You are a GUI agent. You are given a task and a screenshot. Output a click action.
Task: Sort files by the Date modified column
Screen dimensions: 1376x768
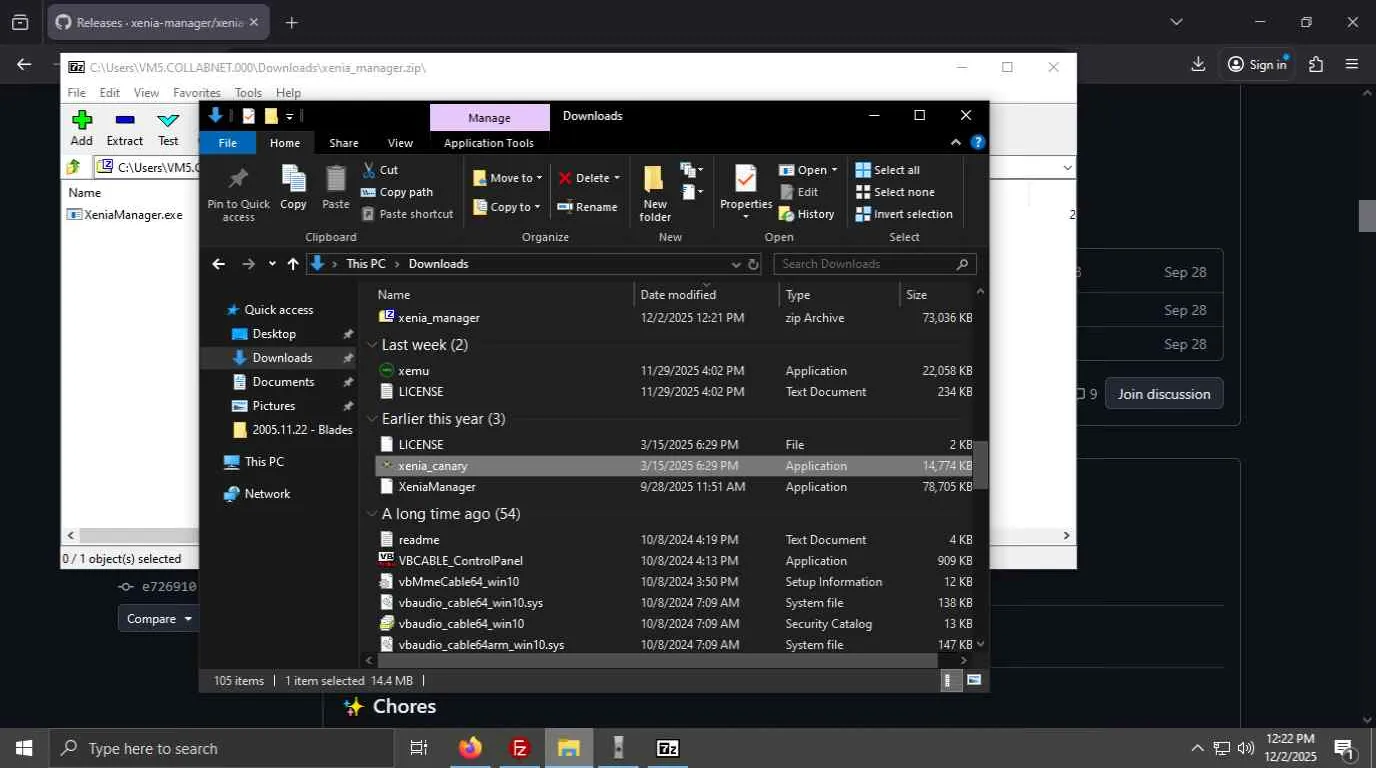(706, 295)
